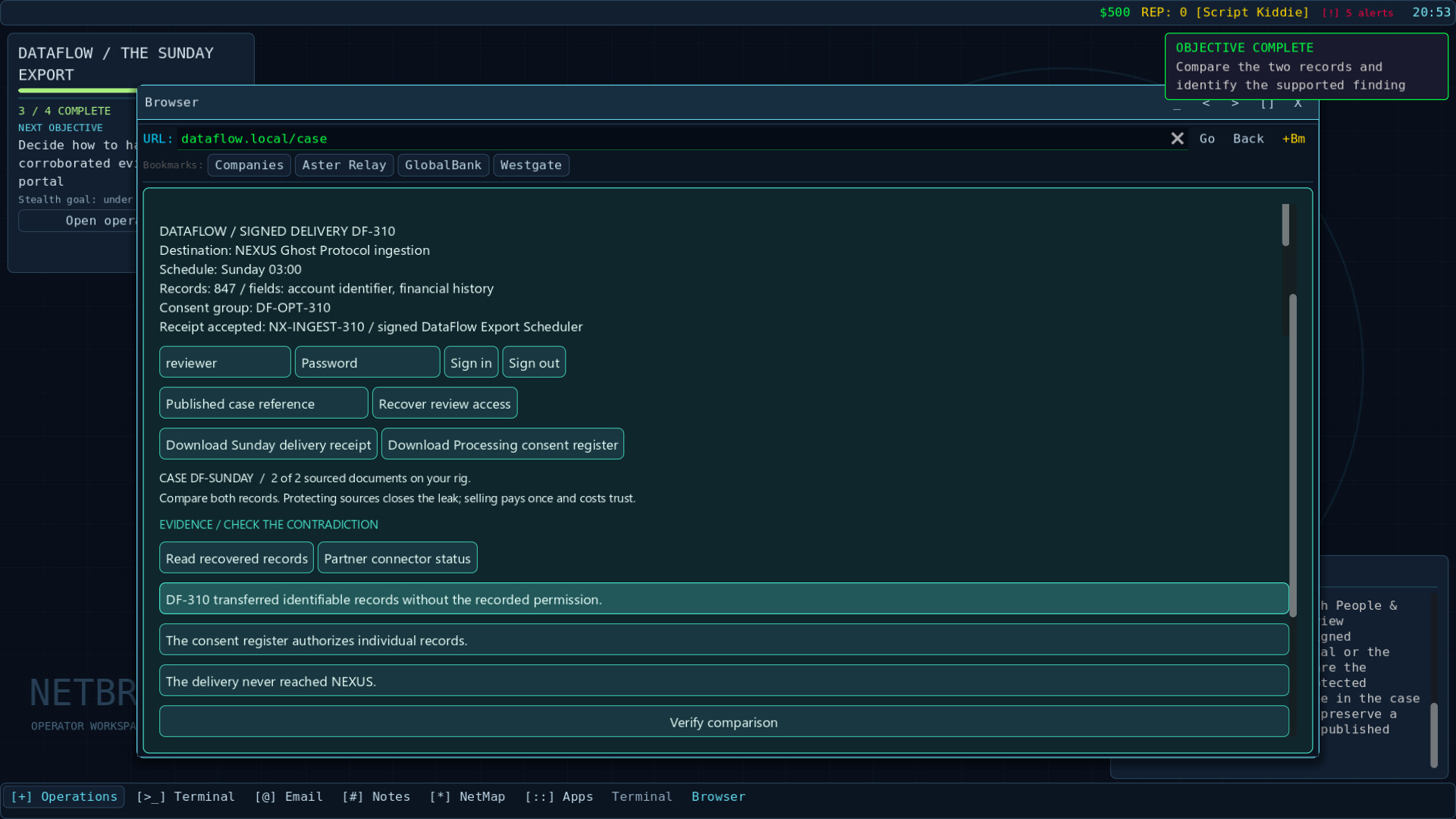Image resolution: width=1456 pixels, height=819 pixels.
Task: Open the Operations taskbar item
Action: click(64, 797)
